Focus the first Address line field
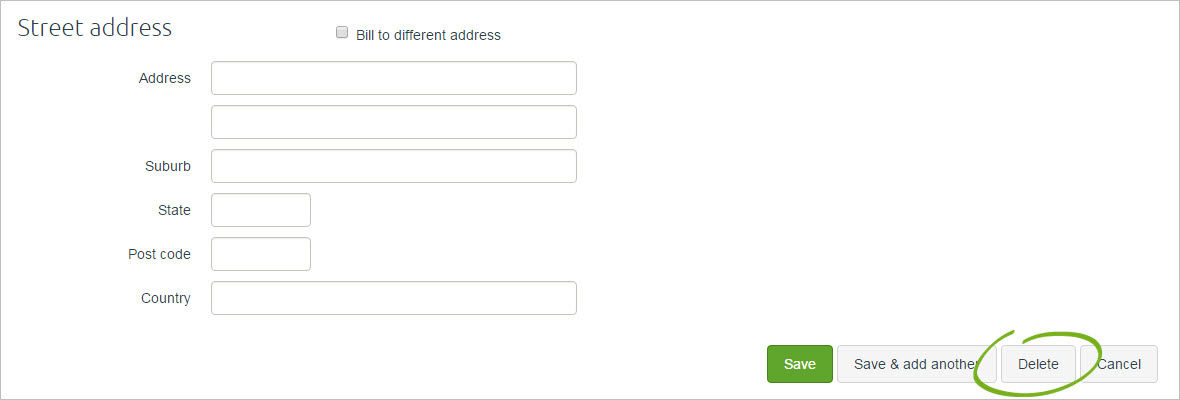 pyautogui.click(x=393, y=78)
